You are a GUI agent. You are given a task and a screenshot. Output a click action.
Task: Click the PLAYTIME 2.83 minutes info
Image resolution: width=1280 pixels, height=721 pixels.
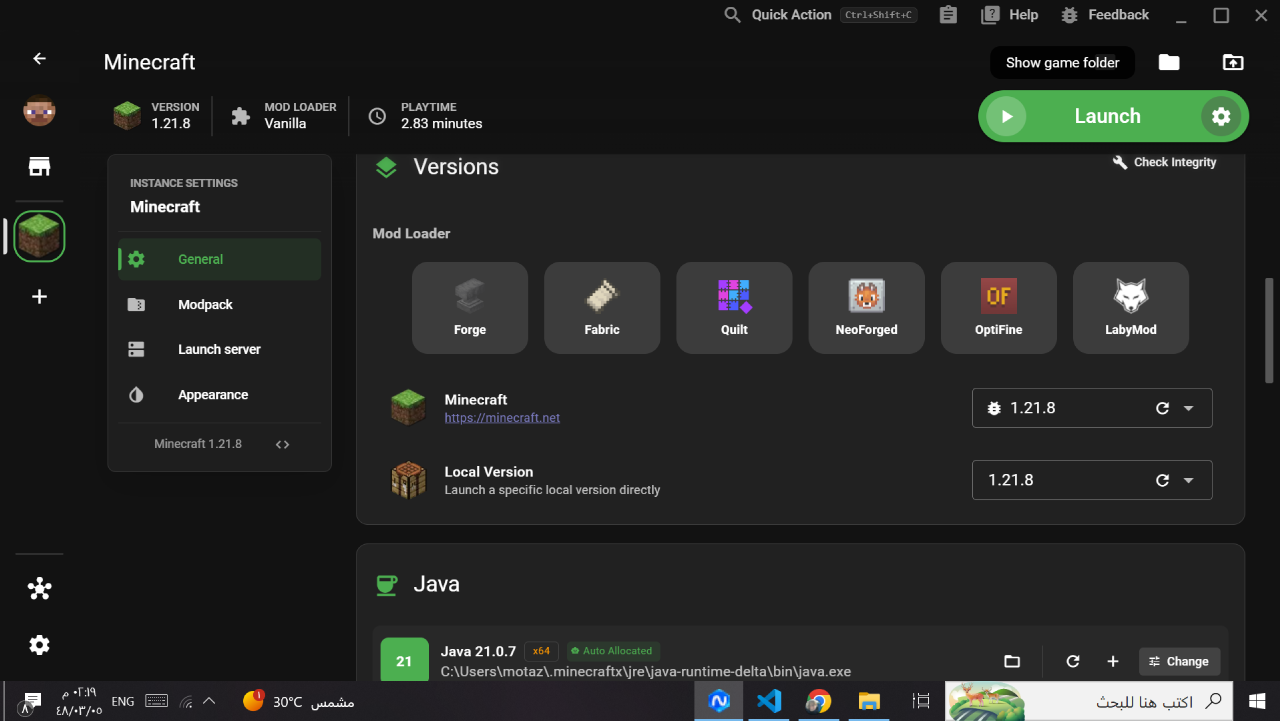pos(424,115)
